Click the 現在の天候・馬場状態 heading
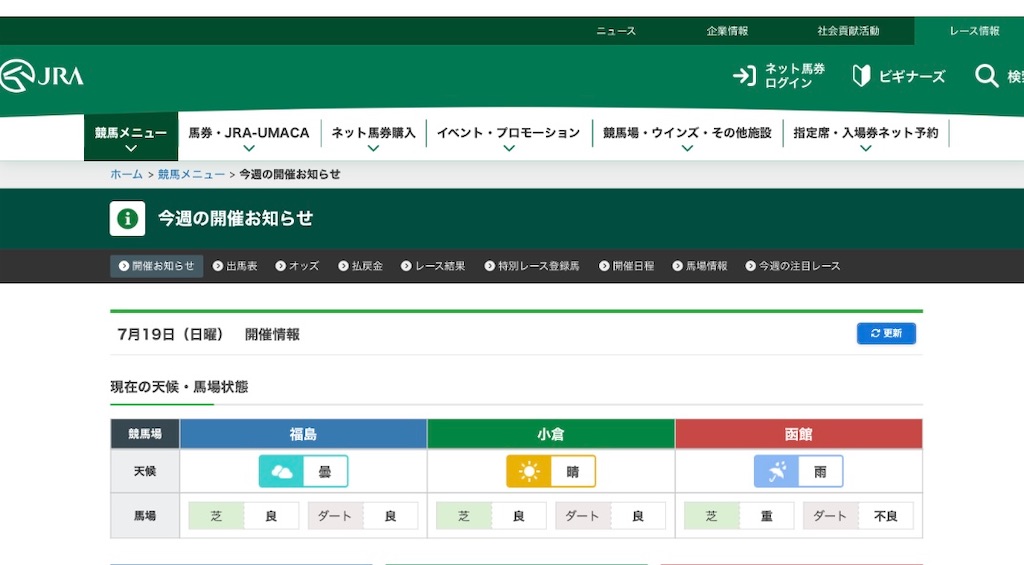 (x=179, y=387)
